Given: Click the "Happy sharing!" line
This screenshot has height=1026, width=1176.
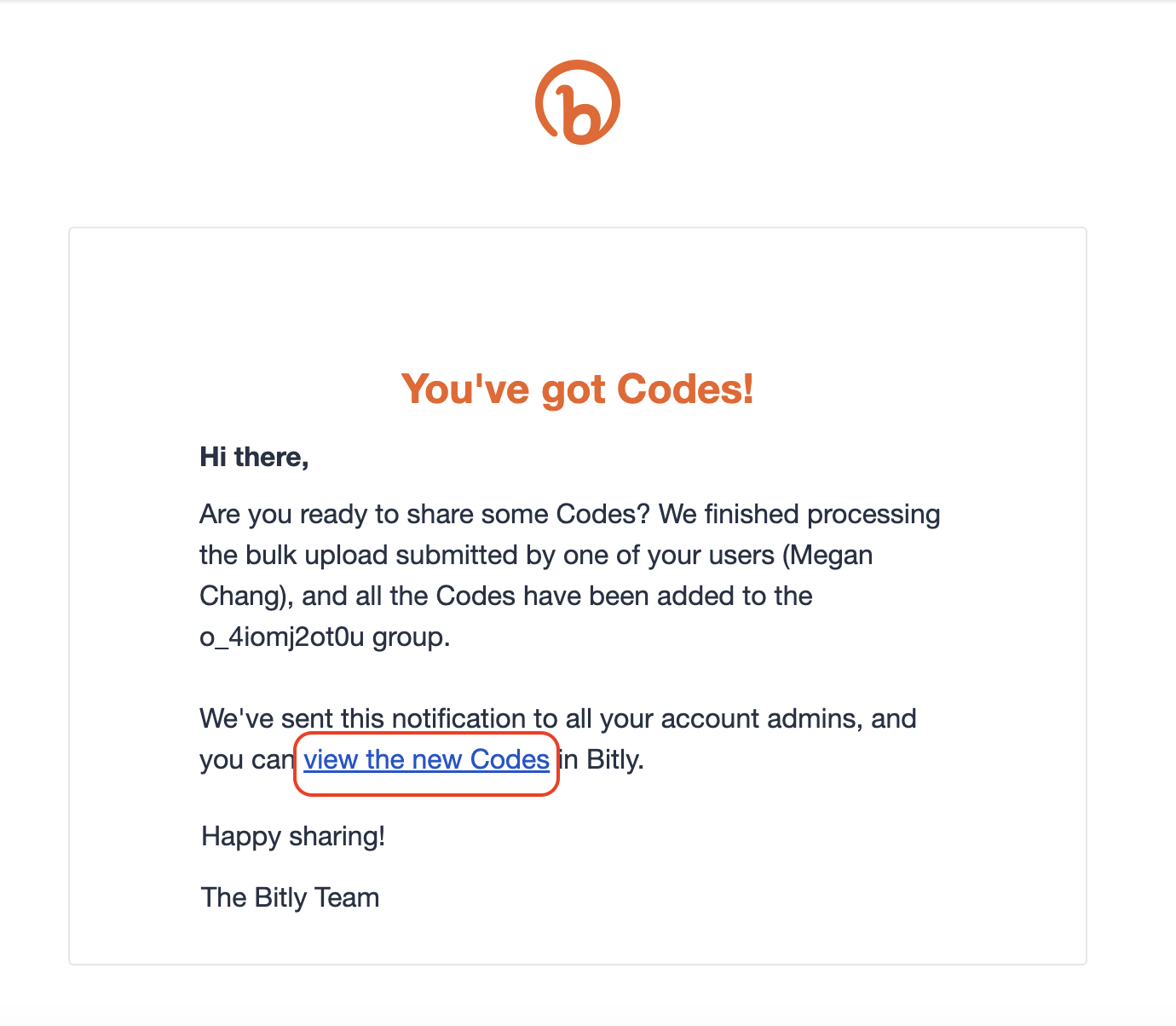Looking at the screenshot, I should [293, 837].
